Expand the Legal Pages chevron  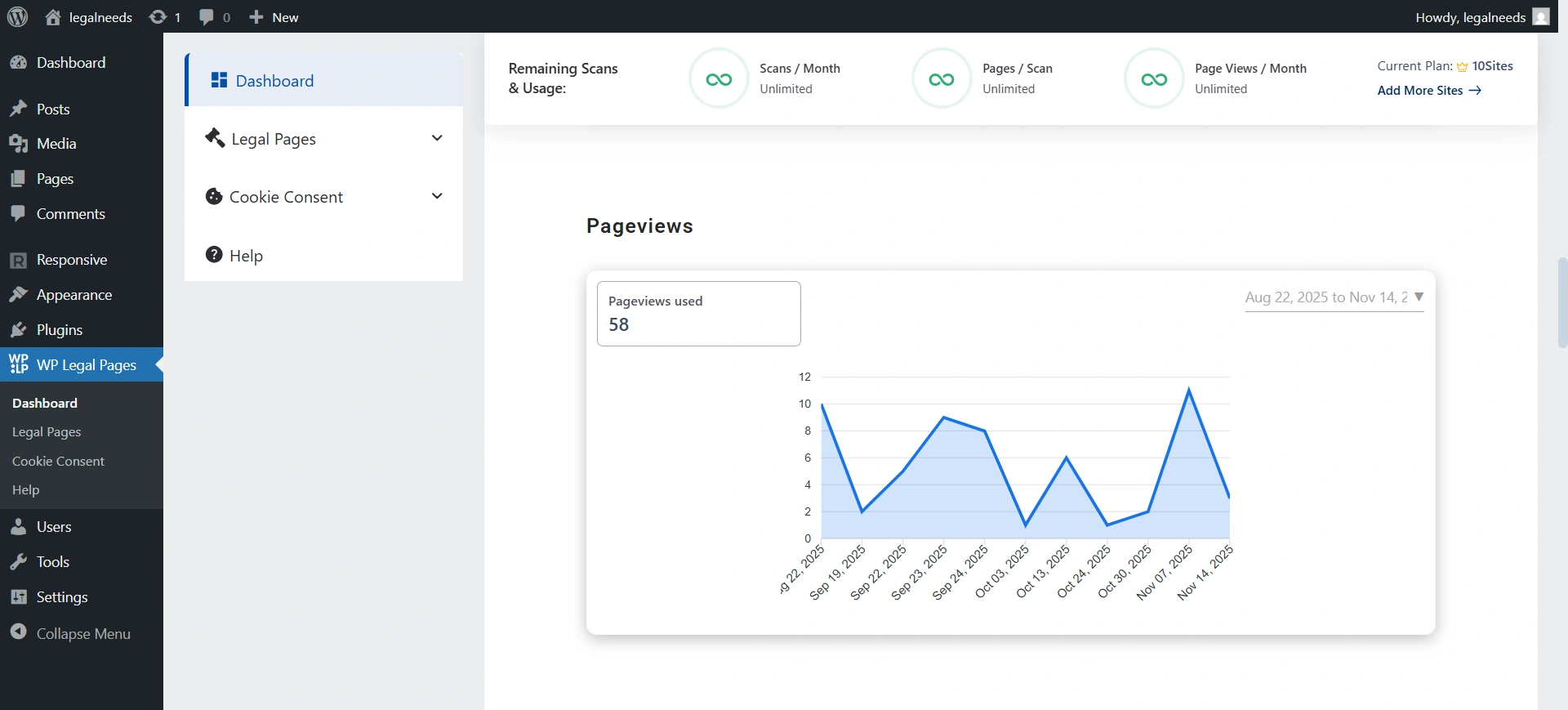[437, 138]
